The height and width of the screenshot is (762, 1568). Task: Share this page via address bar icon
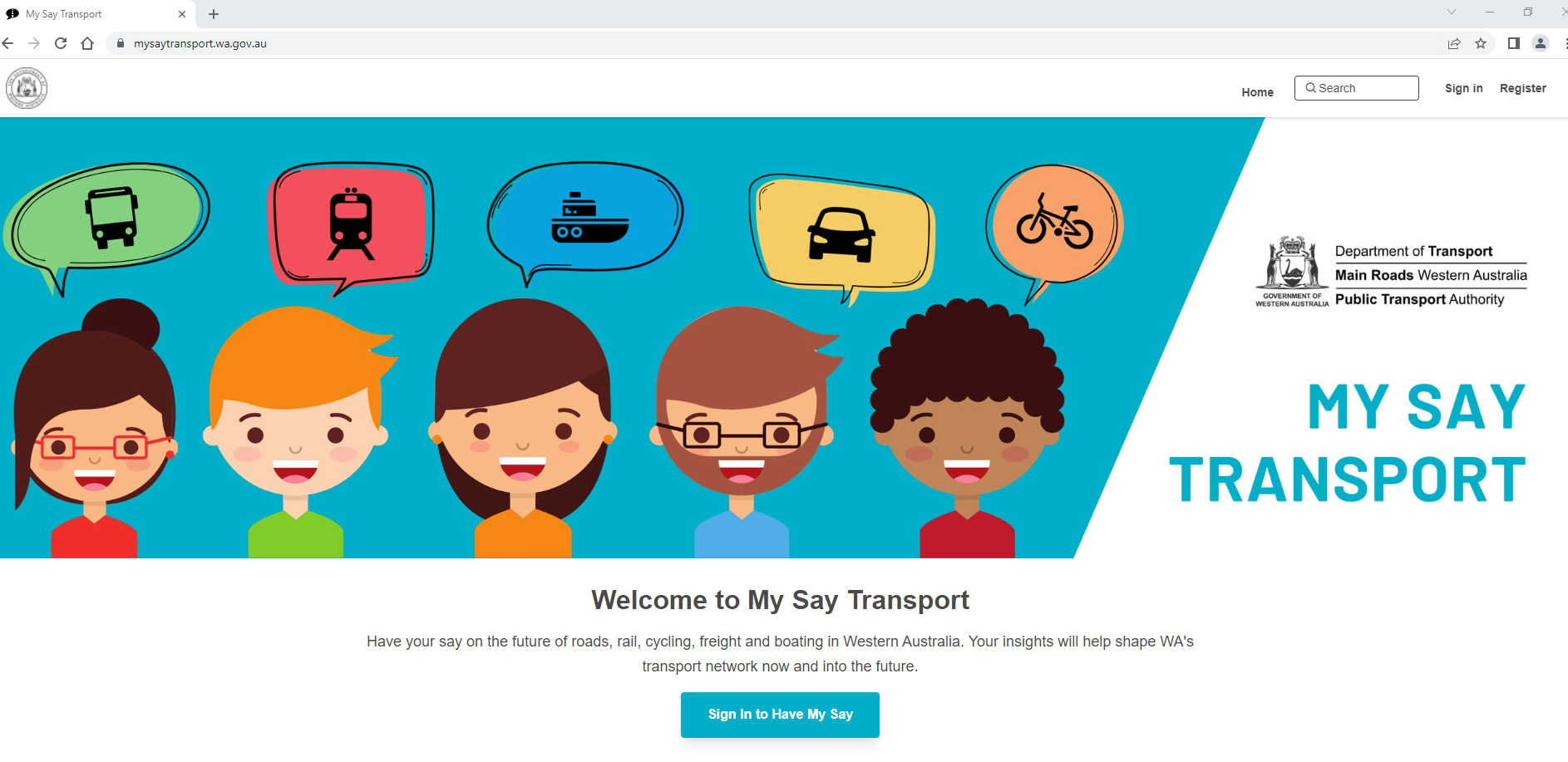(1454, 43)
